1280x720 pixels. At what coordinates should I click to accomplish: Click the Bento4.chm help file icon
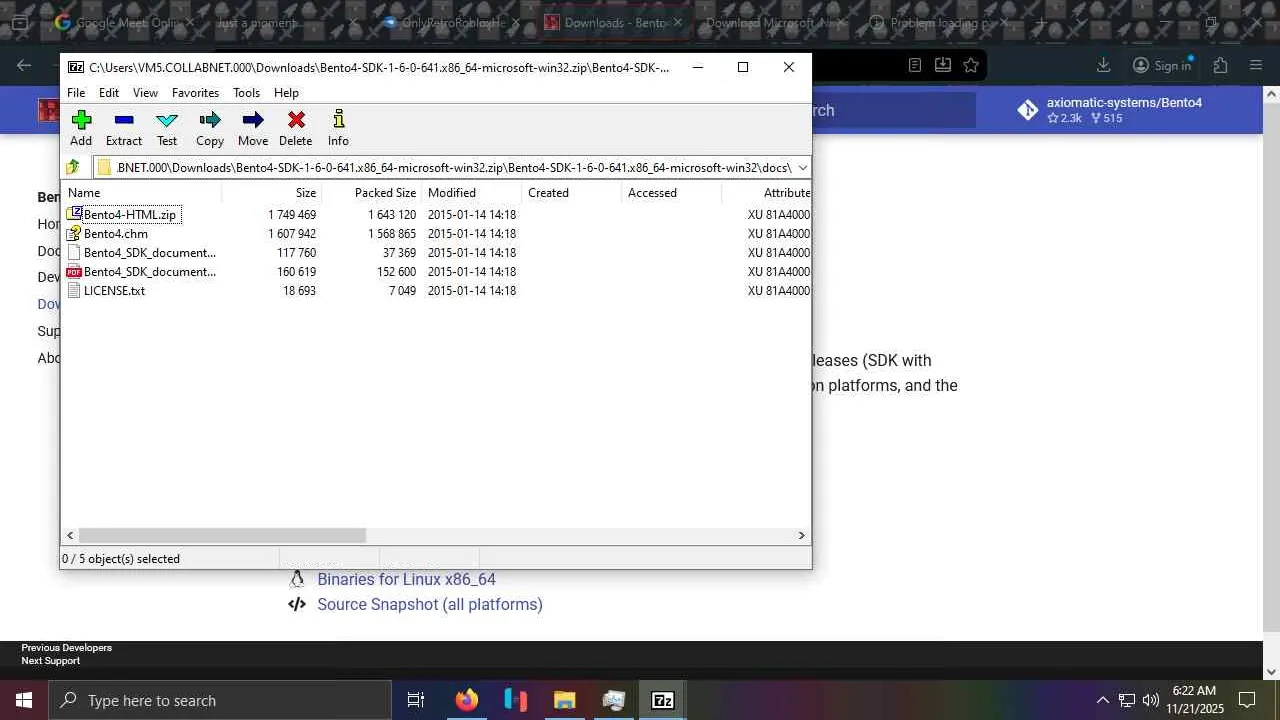tap(74, 233)
